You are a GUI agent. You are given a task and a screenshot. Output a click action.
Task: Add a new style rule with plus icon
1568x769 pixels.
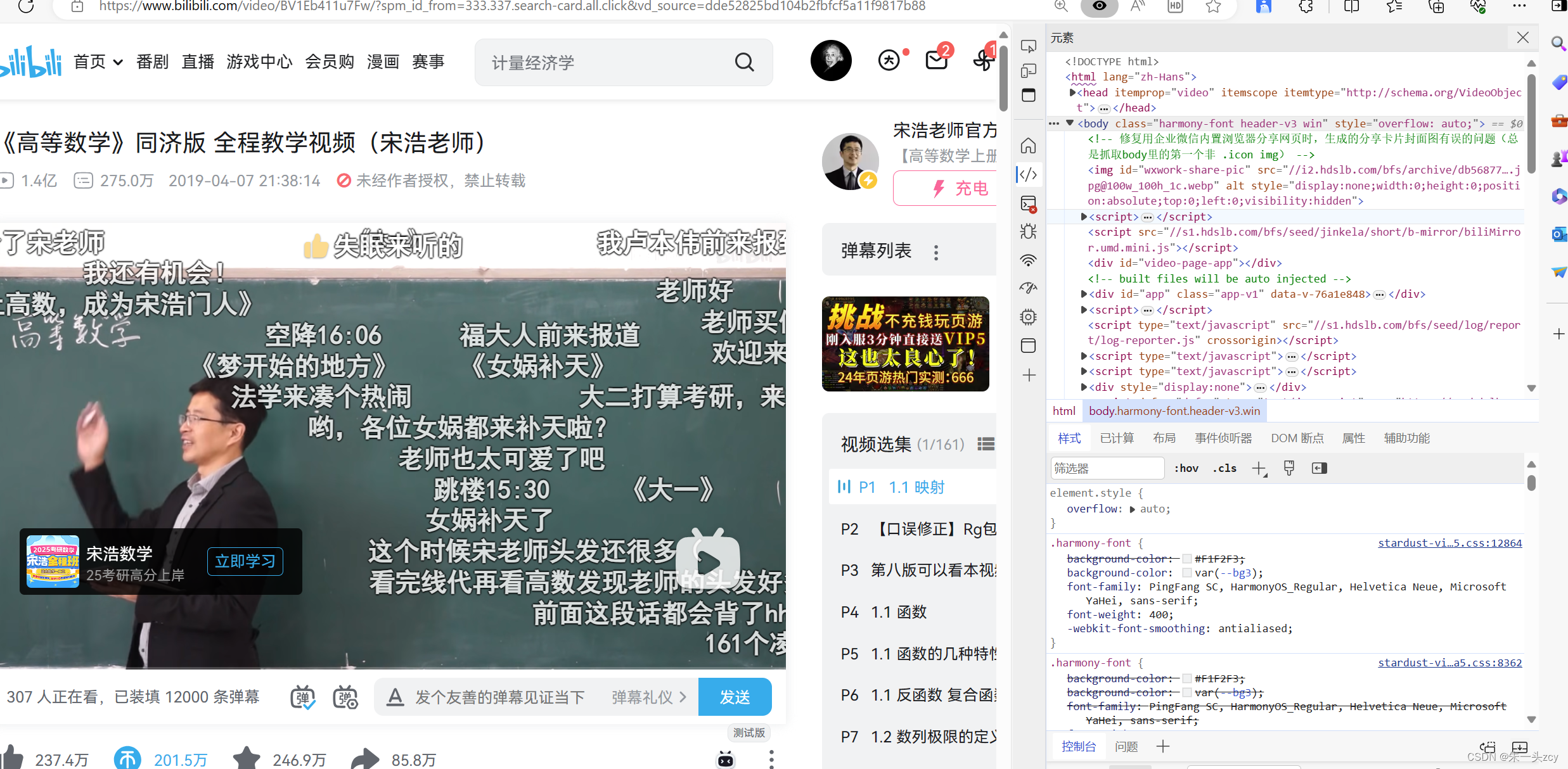tap(1259, 468)
